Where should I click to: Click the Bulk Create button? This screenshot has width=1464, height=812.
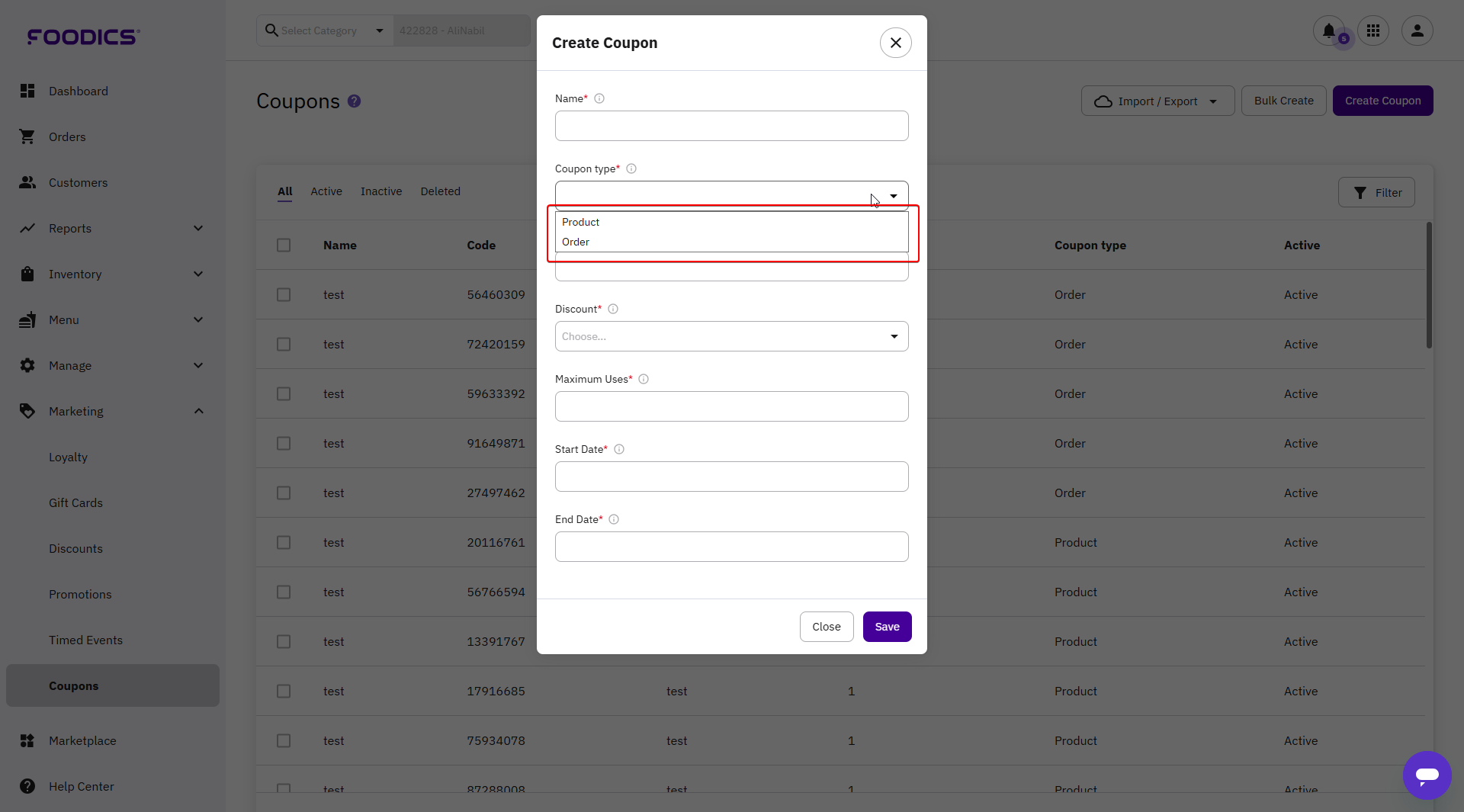[1283, 101]
